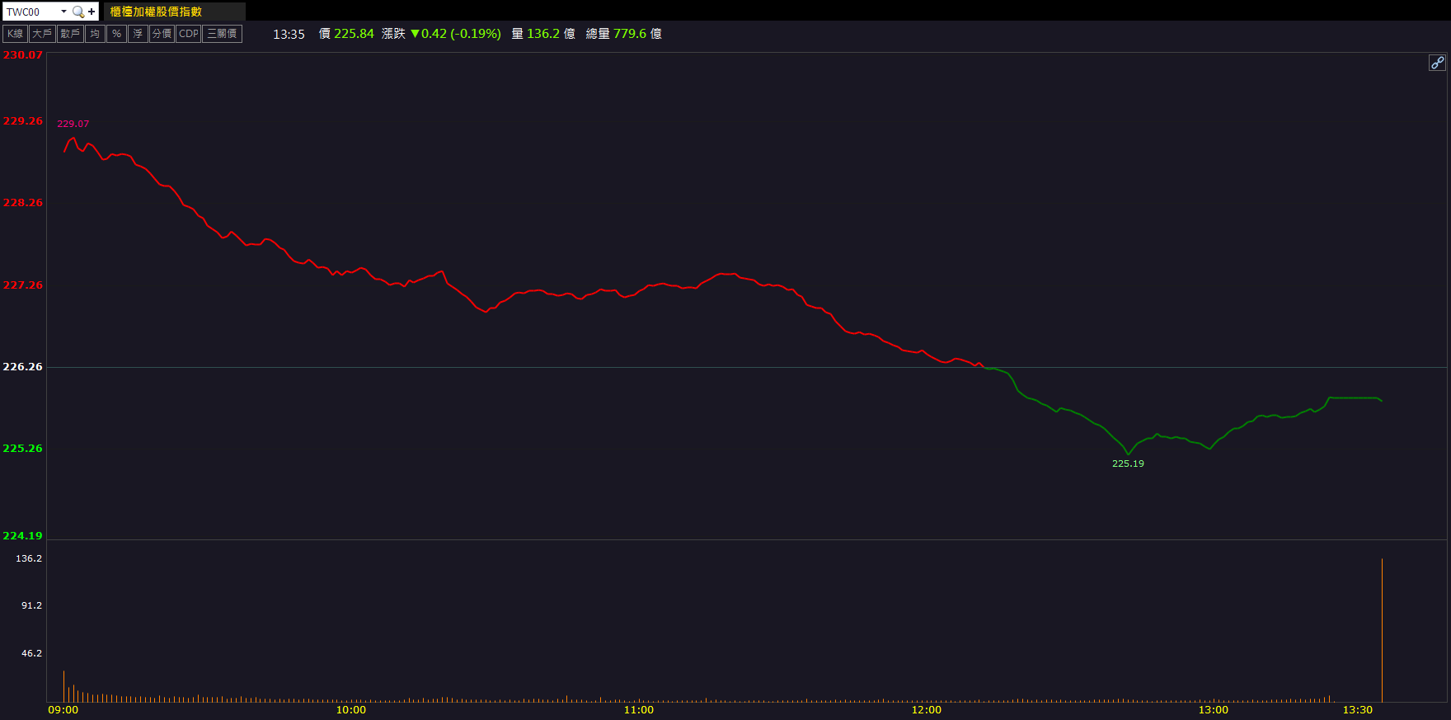
Task: Open the symbol code dropdown arrow
Action: 64,12
